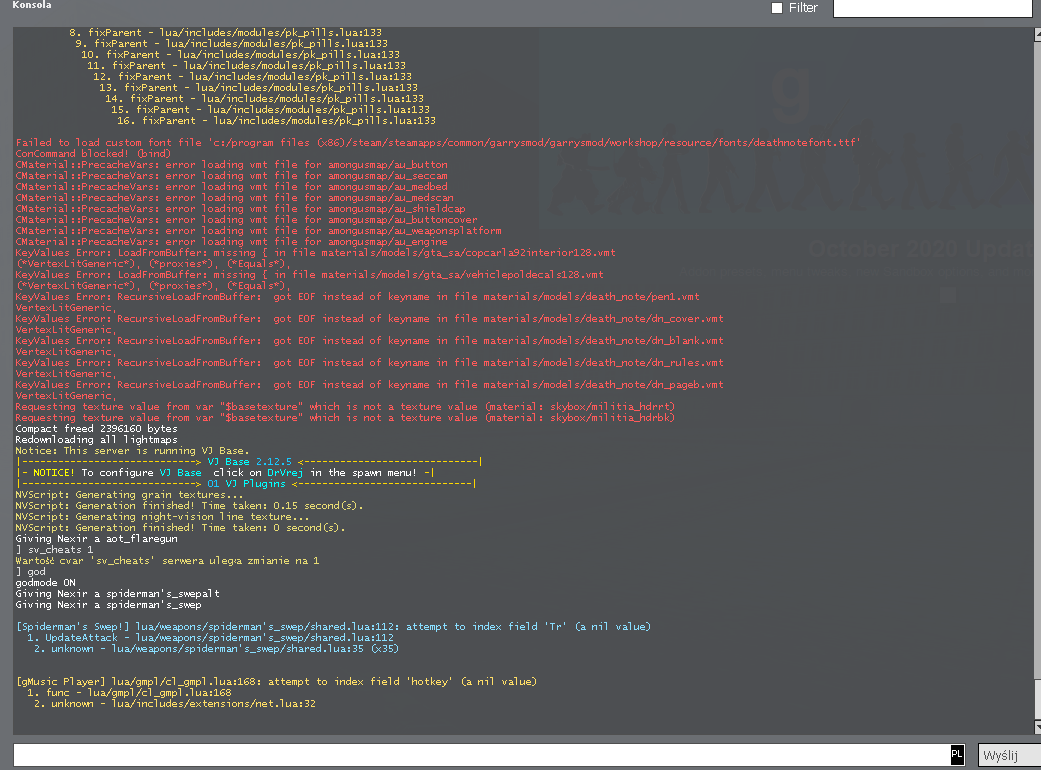Click the 'Time taken: 0 second(s)' line
The width and height of the screenshot is (1041, 770).
(180, 528)
